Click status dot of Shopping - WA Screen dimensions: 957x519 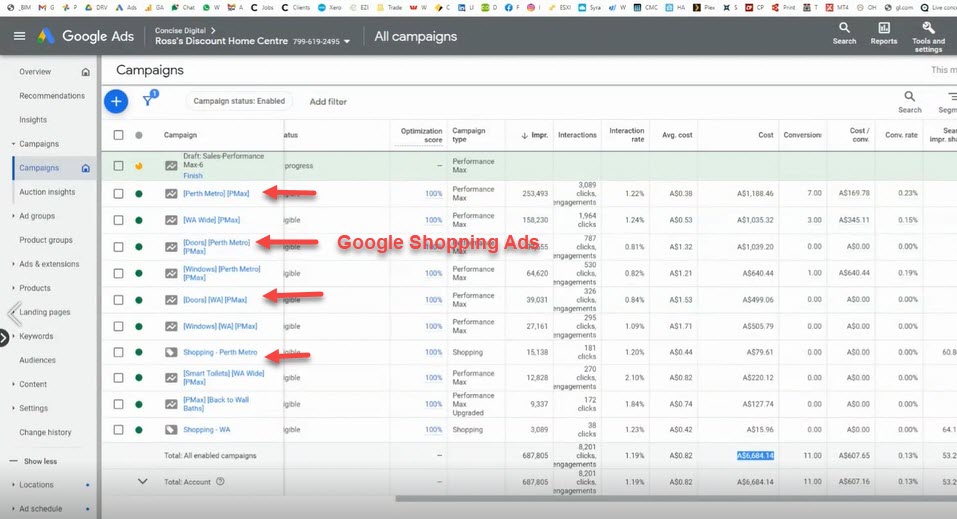(139, 430)
